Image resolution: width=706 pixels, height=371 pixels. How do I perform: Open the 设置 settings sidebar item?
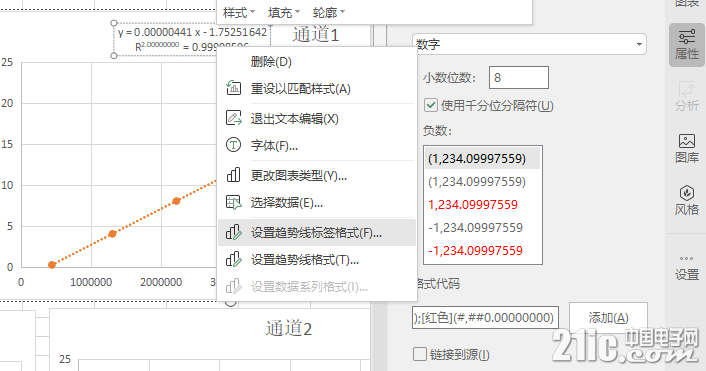pos(687,267)
